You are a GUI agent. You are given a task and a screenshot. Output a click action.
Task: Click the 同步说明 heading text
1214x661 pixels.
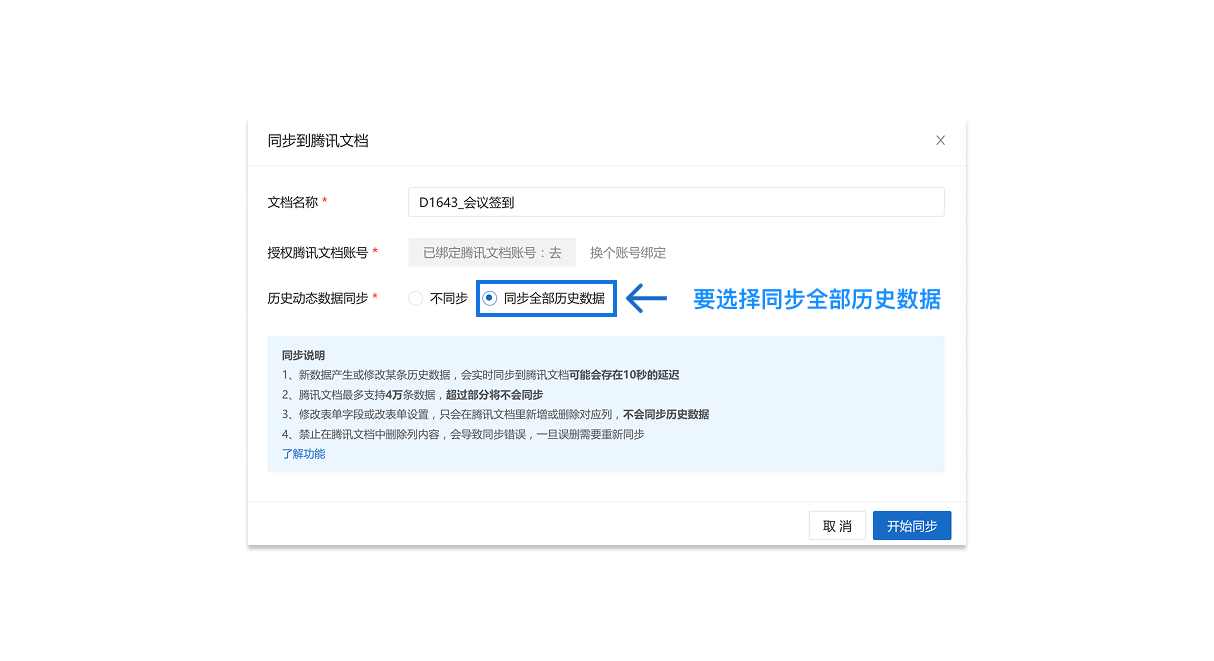(303, 355)
